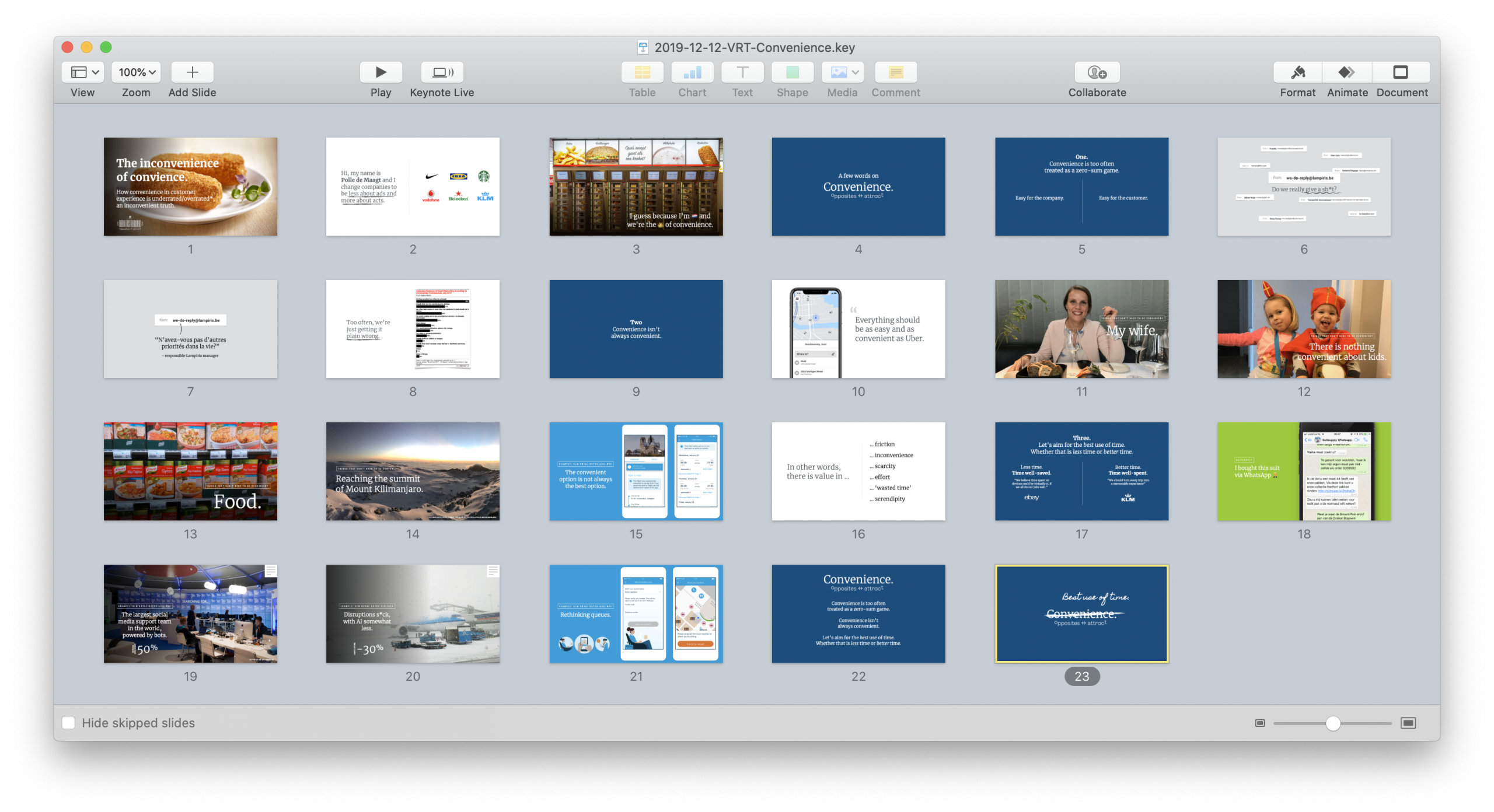Click the smaller thumbnails icon
Image resolution: width=1494 pixels, height=812 pixels.
coord(1260,723)
